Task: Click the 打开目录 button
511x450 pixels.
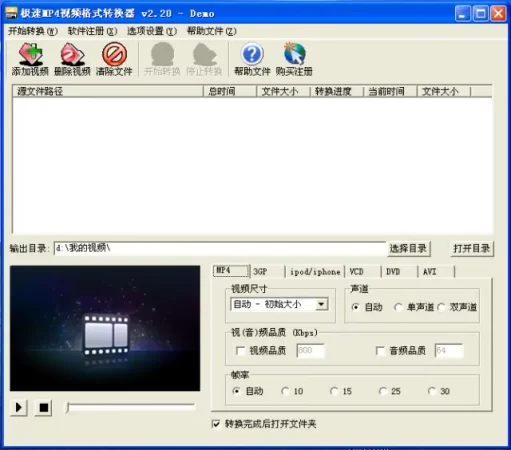Action: click(x=472, y=249)
